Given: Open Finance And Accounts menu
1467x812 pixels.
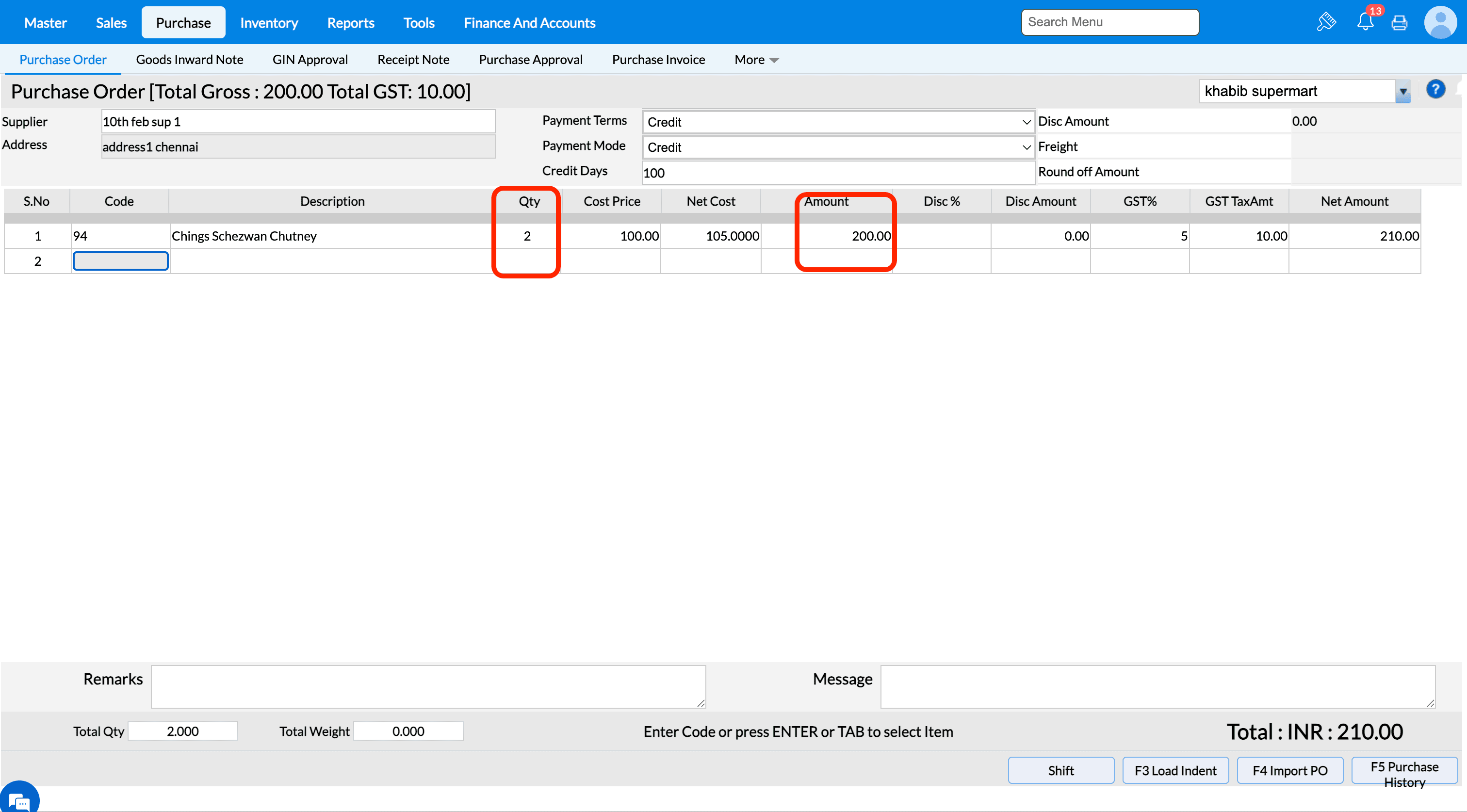Looking at the screenshot, I should (x=529, y=23).
